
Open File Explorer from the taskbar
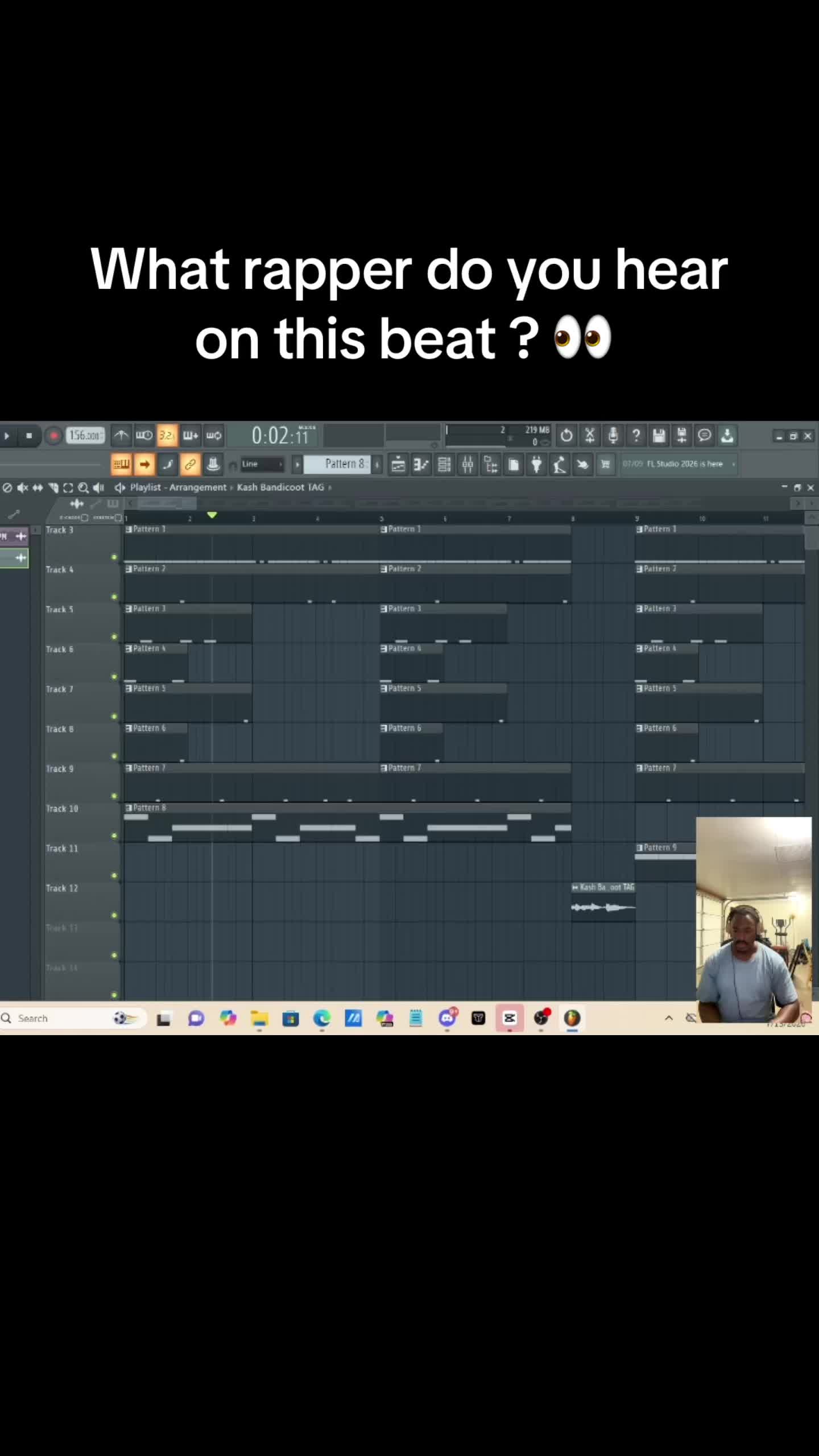[x=259, y=1018]
